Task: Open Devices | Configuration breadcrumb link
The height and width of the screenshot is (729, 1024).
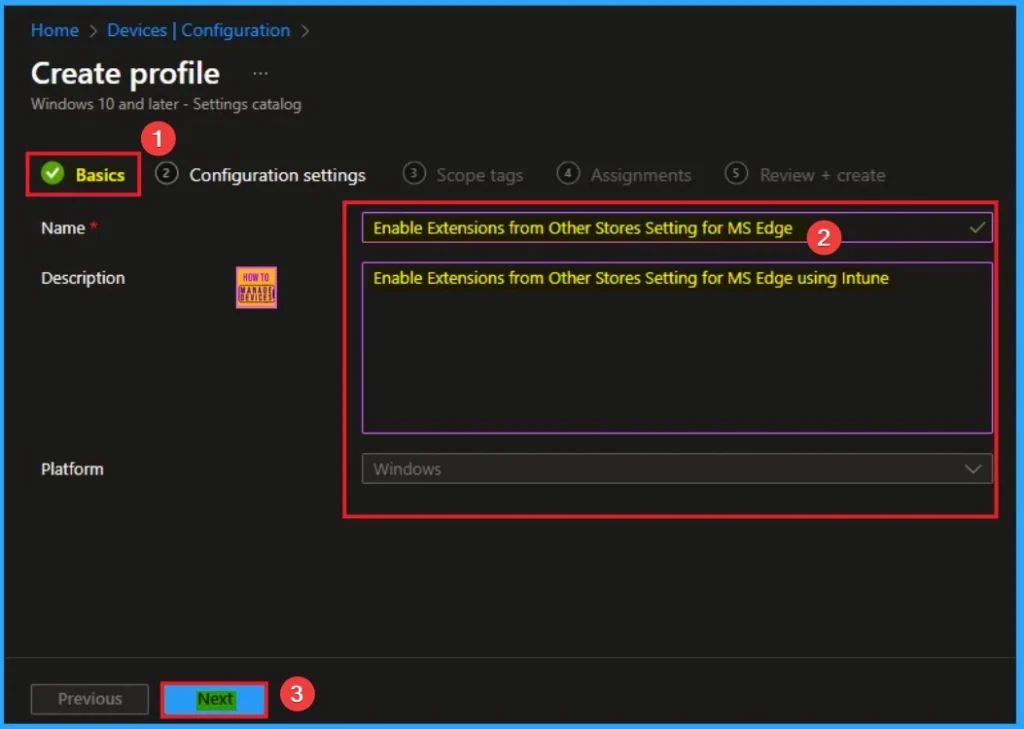Action: click(198, 30)
